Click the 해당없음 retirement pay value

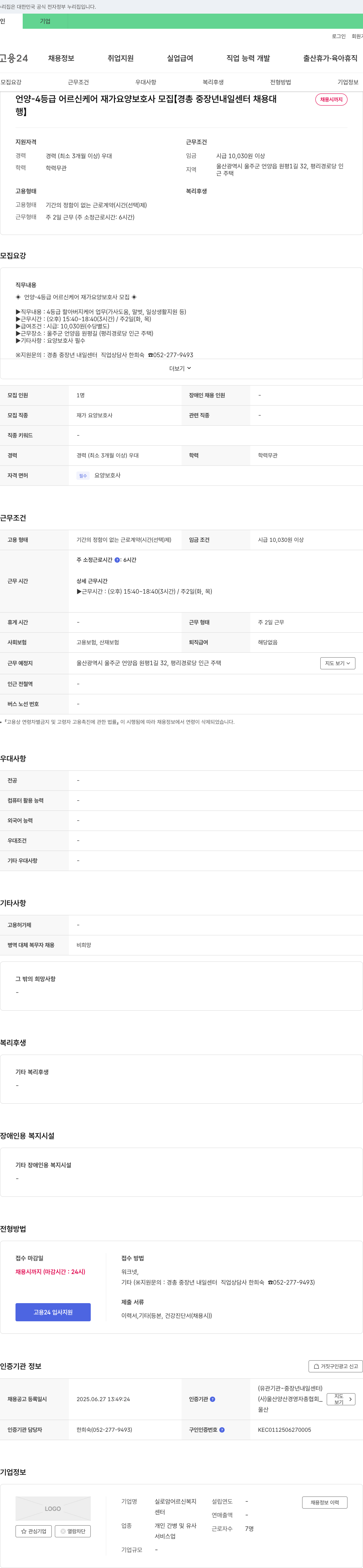(268, 643)
